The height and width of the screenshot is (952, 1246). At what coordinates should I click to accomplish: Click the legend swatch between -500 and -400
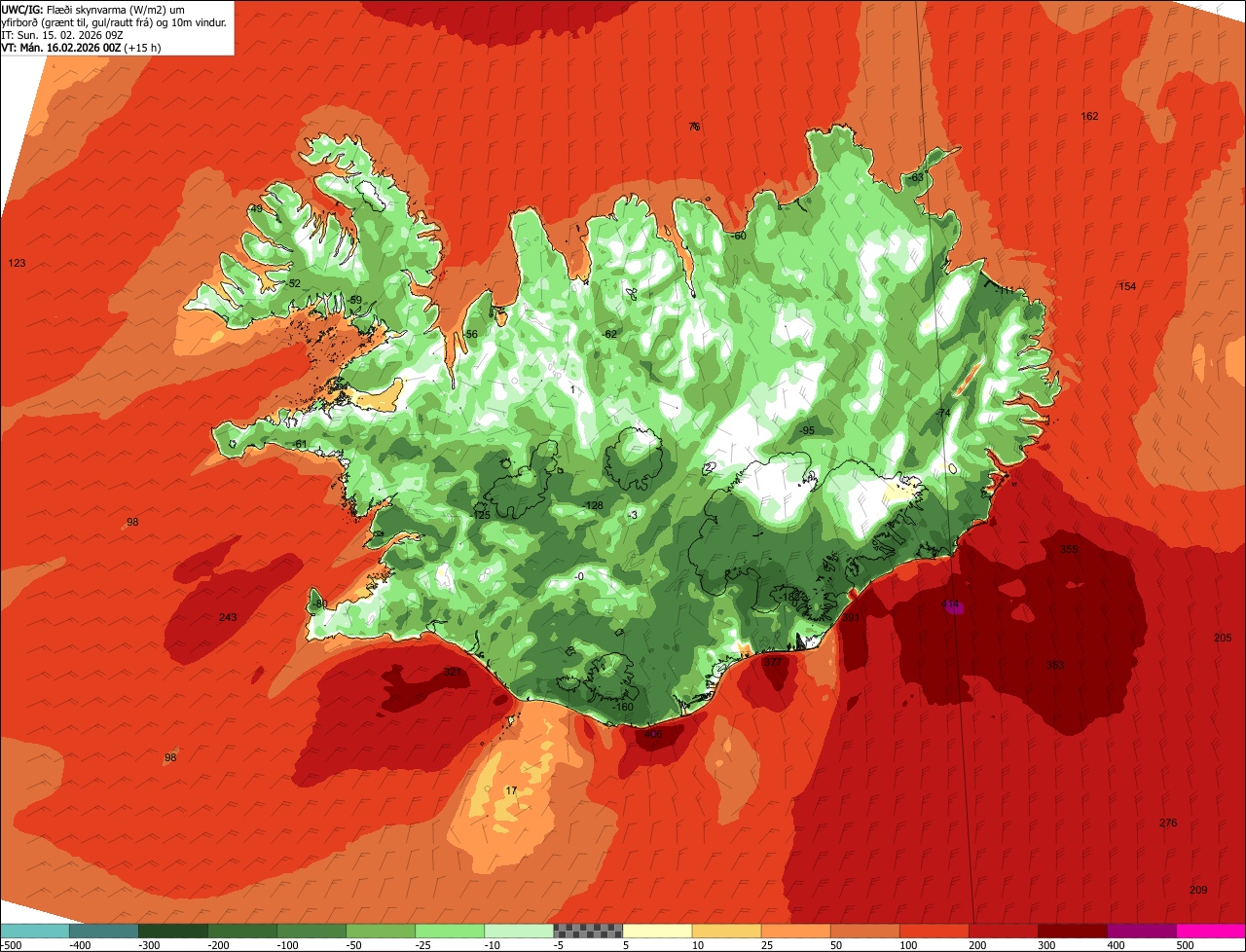coord(35,931)
